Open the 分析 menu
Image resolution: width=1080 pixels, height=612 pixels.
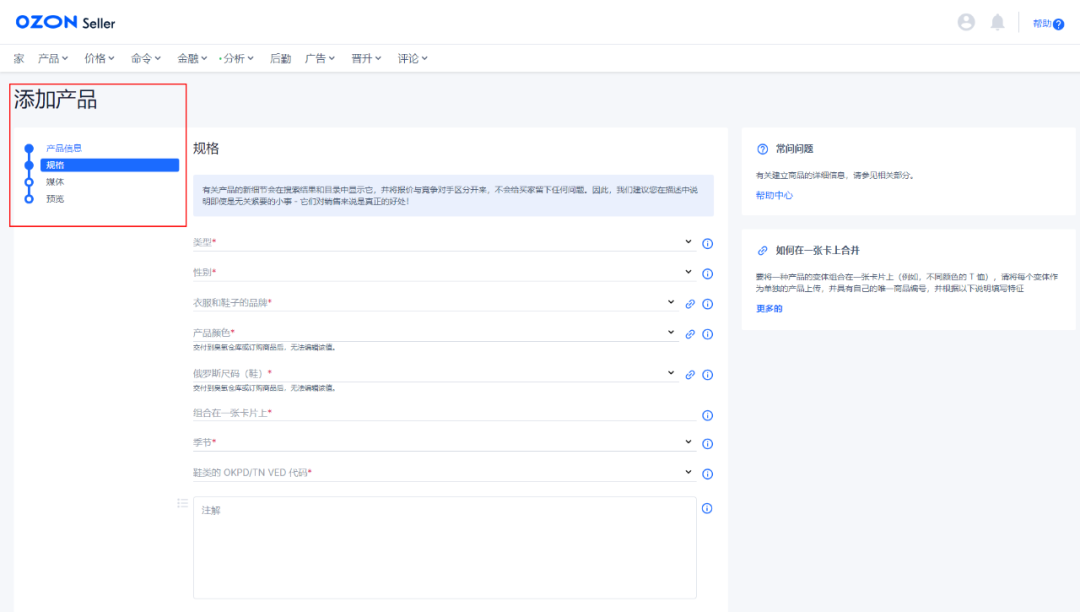tap(238, 58)
